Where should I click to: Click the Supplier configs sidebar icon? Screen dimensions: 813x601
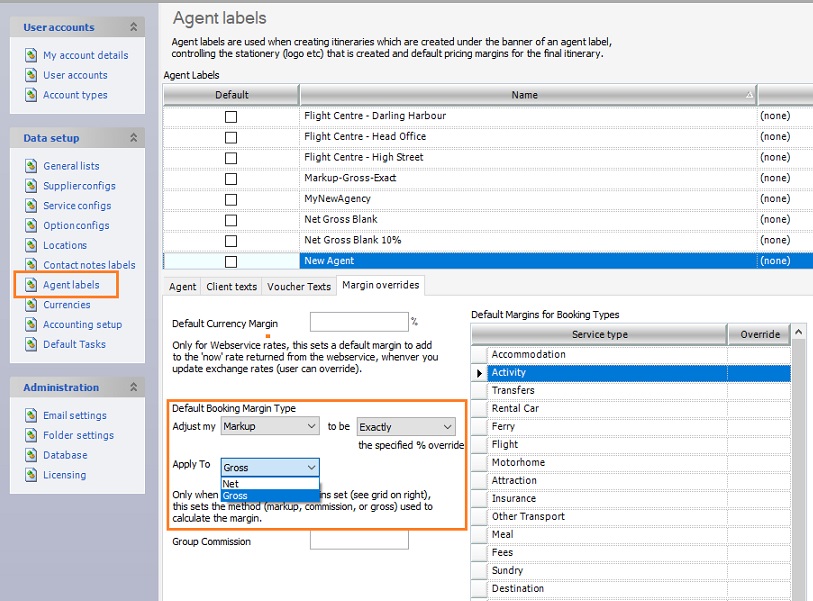coord(31,186)
